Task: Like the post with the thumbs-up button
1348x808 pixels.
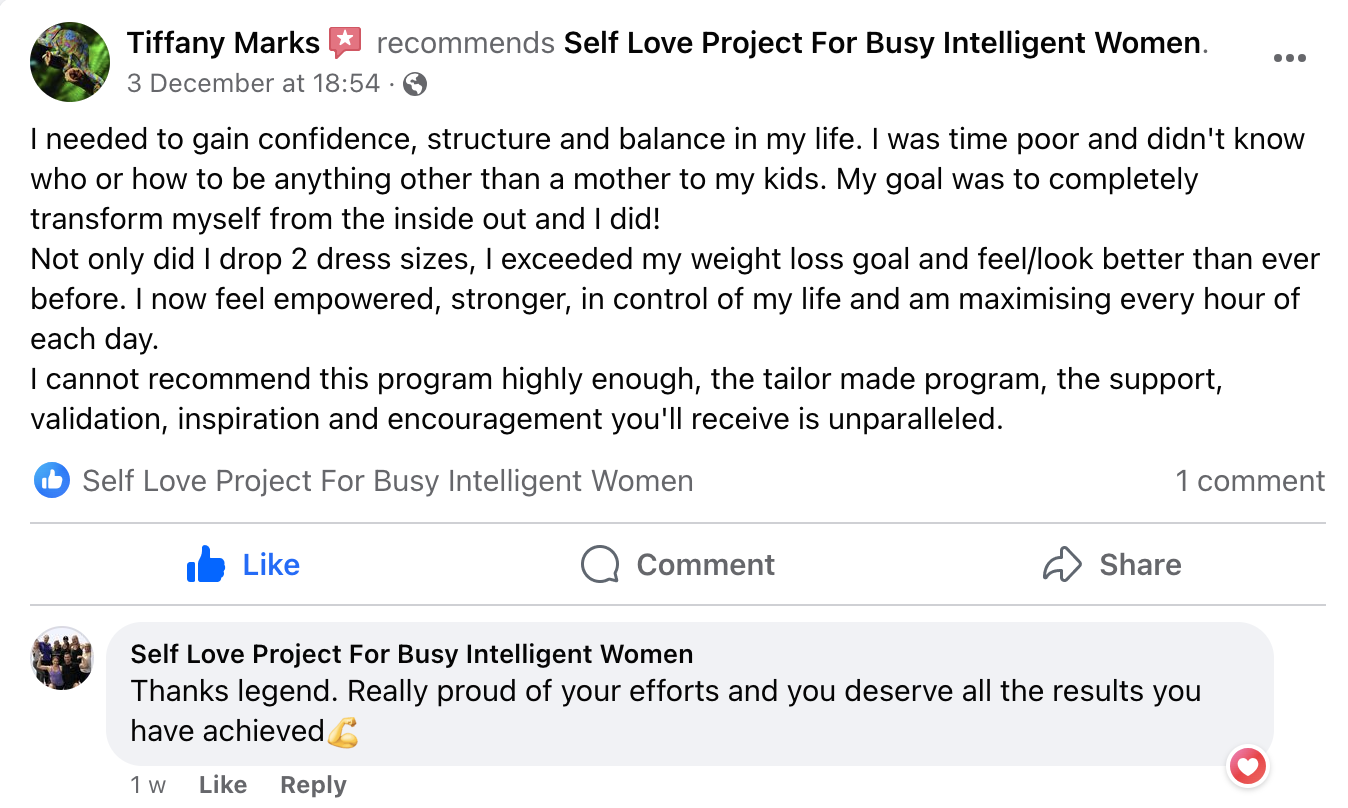Action: [244, 565]
